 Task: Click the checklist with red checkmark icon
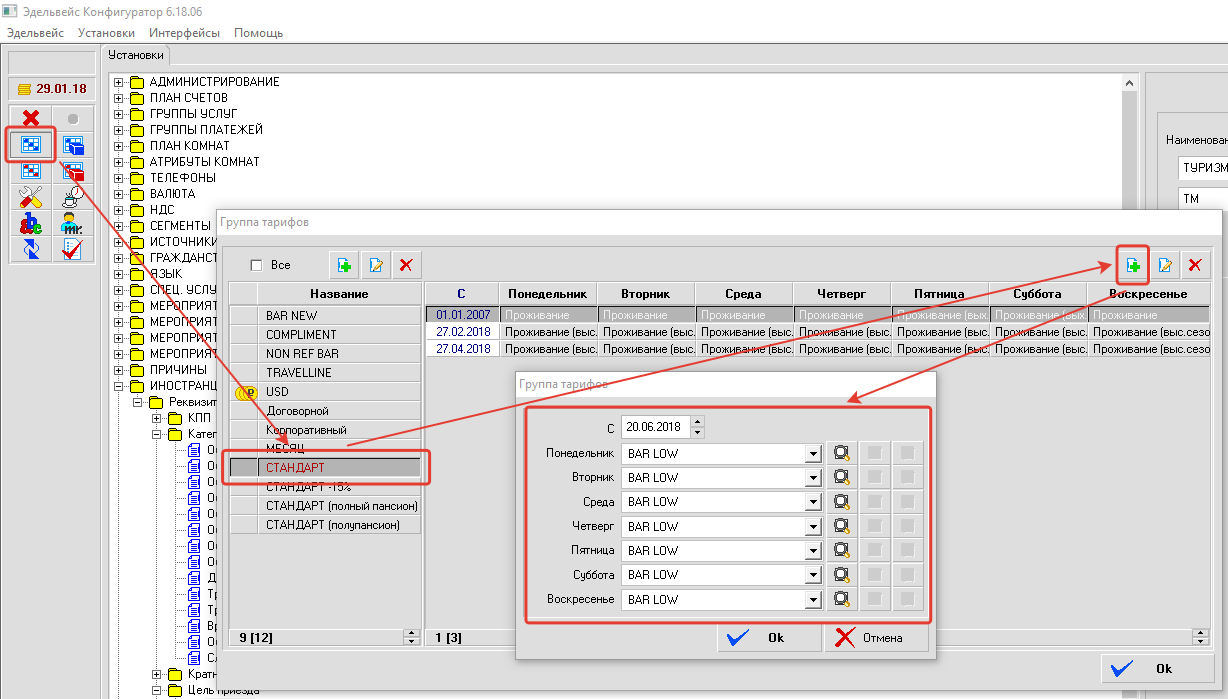point(72,249)
